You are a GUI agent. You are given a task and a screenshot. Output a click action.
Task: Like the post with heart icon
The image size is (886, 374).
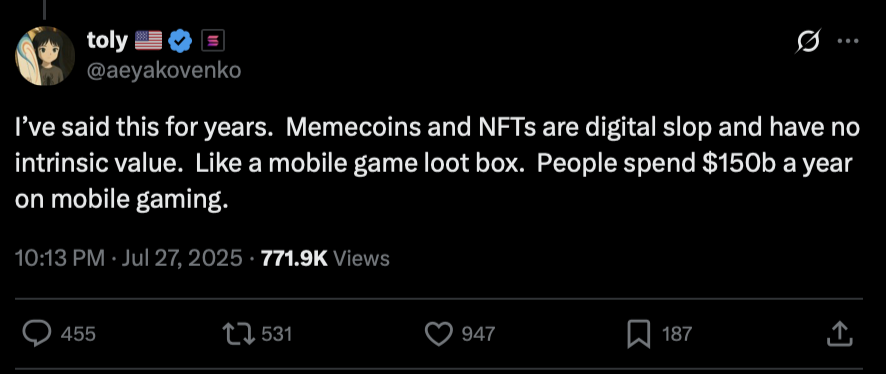tap(439, 334)
